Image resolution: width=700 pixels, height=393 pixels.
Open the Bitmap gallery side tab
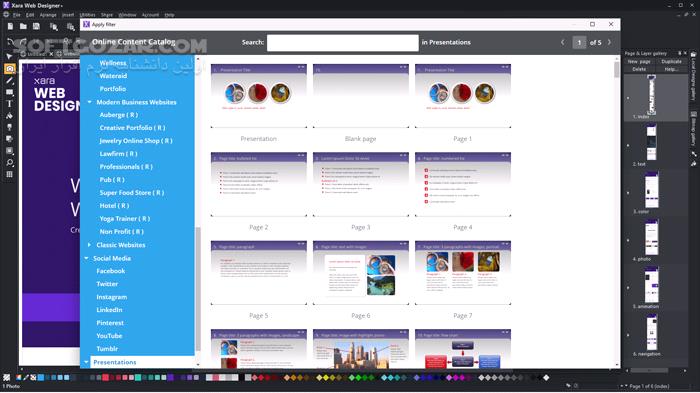(693, 130)
